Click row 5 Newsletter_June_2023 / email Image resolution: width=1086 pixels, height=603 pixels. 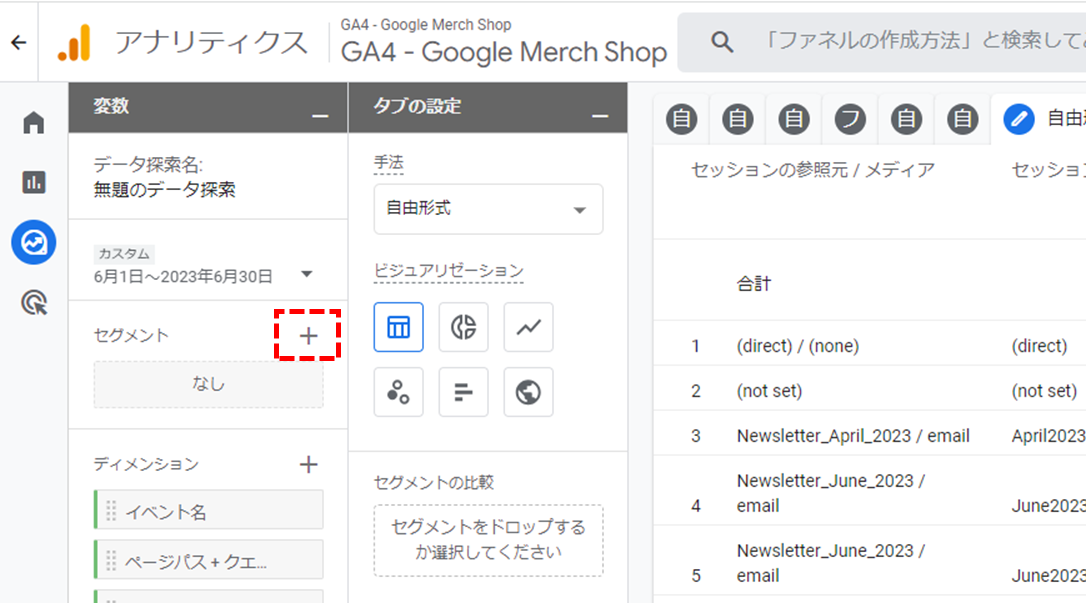click(x=831, y=563)
